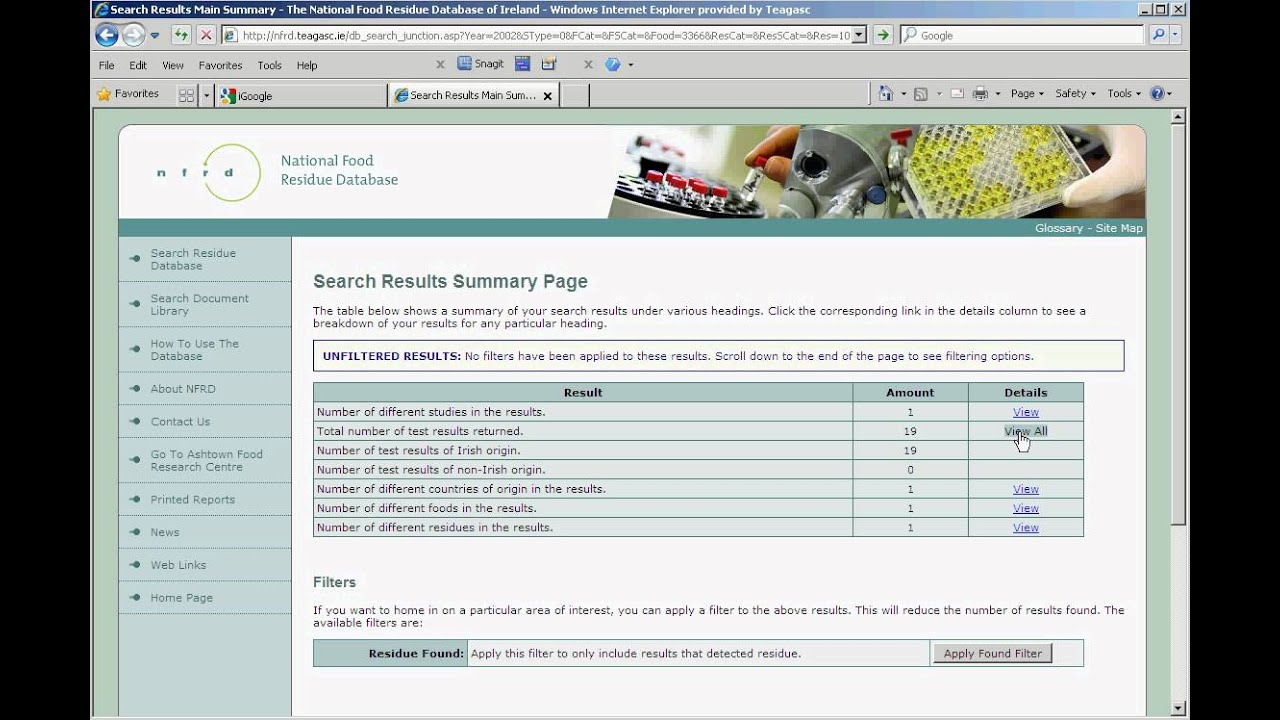Click the Snagit window capture icon
Screen dimensions: 1280x720
click(522, 64)
